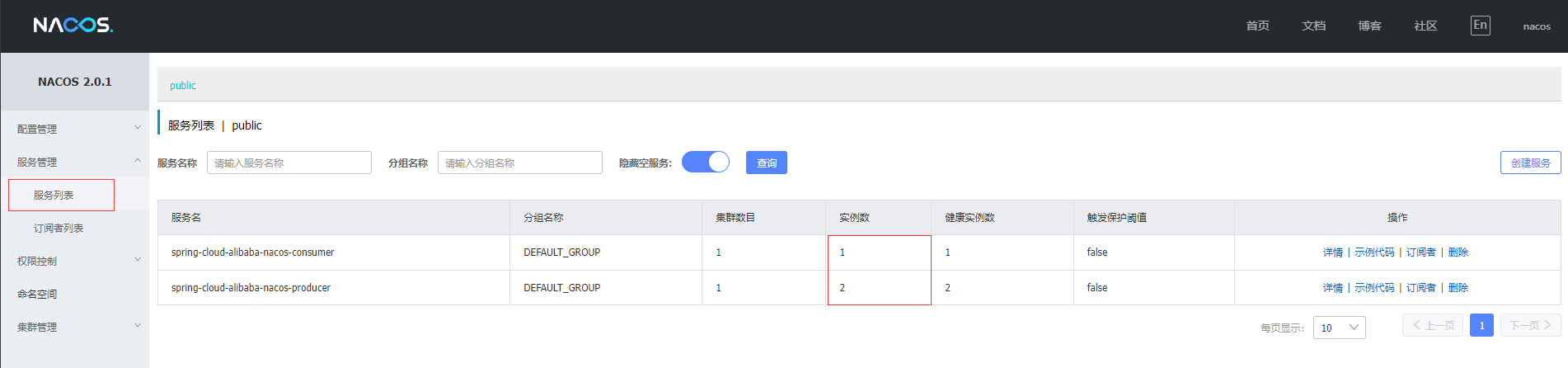Click the 下一页 pagination button
The image size is (1568, 368).
click(1531, 325)
